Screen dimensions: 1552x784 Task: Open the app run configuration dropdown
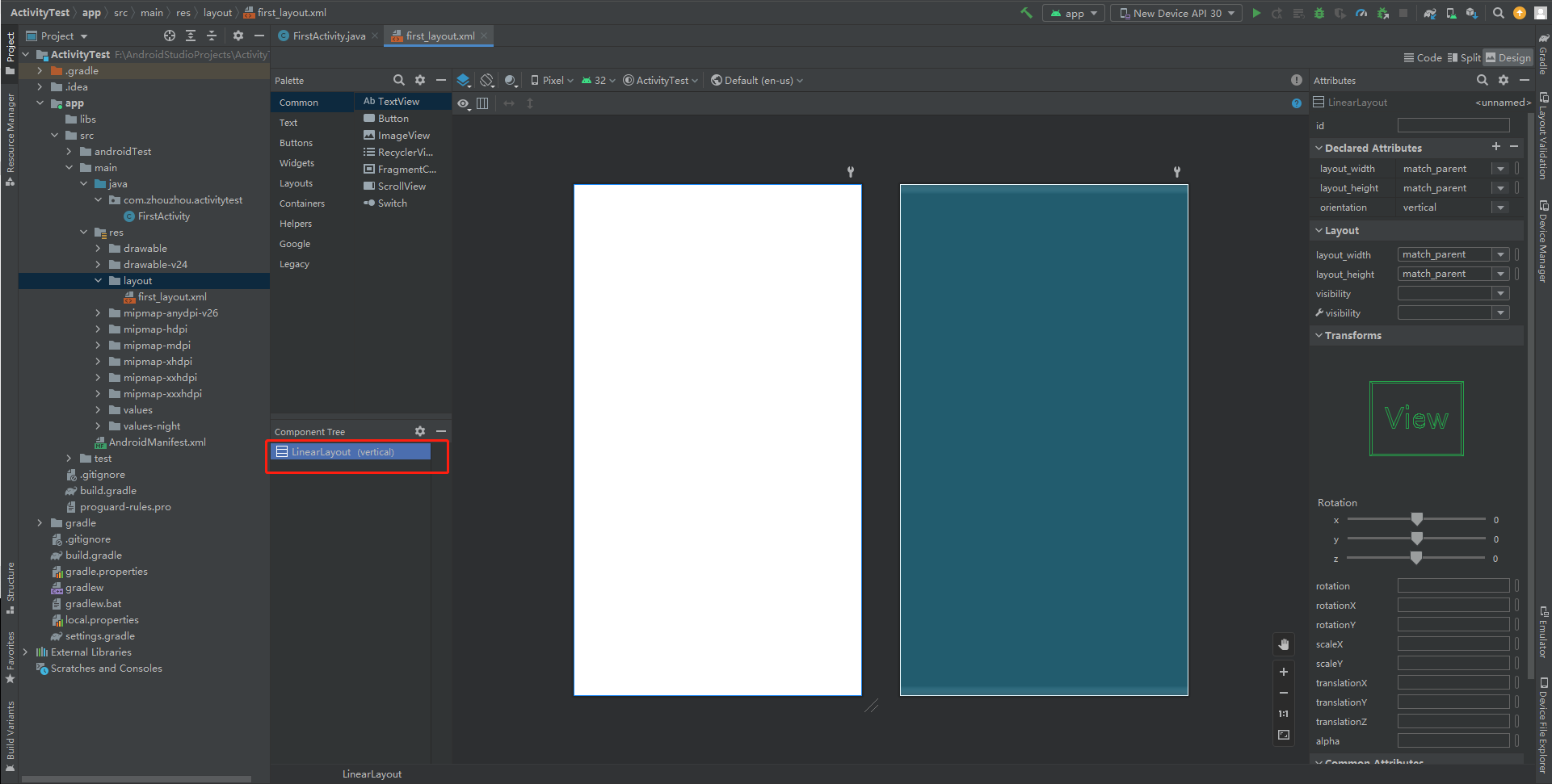click(x=1074, y=13)
